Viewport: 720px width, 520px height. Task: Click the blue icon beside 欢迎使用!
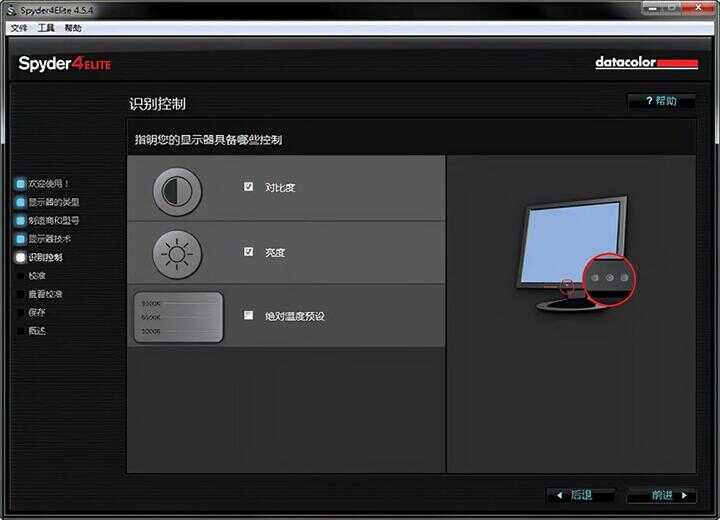coord(20,184)
